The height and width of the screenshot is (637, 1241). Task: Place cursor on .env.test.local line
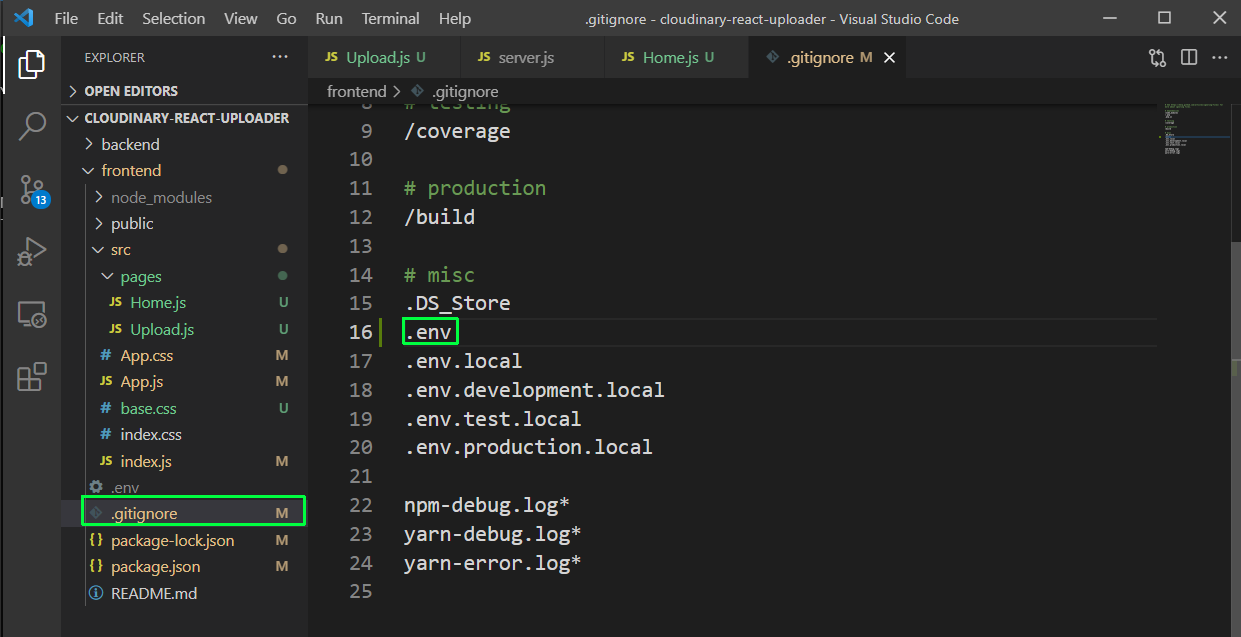tap(492, 419)
